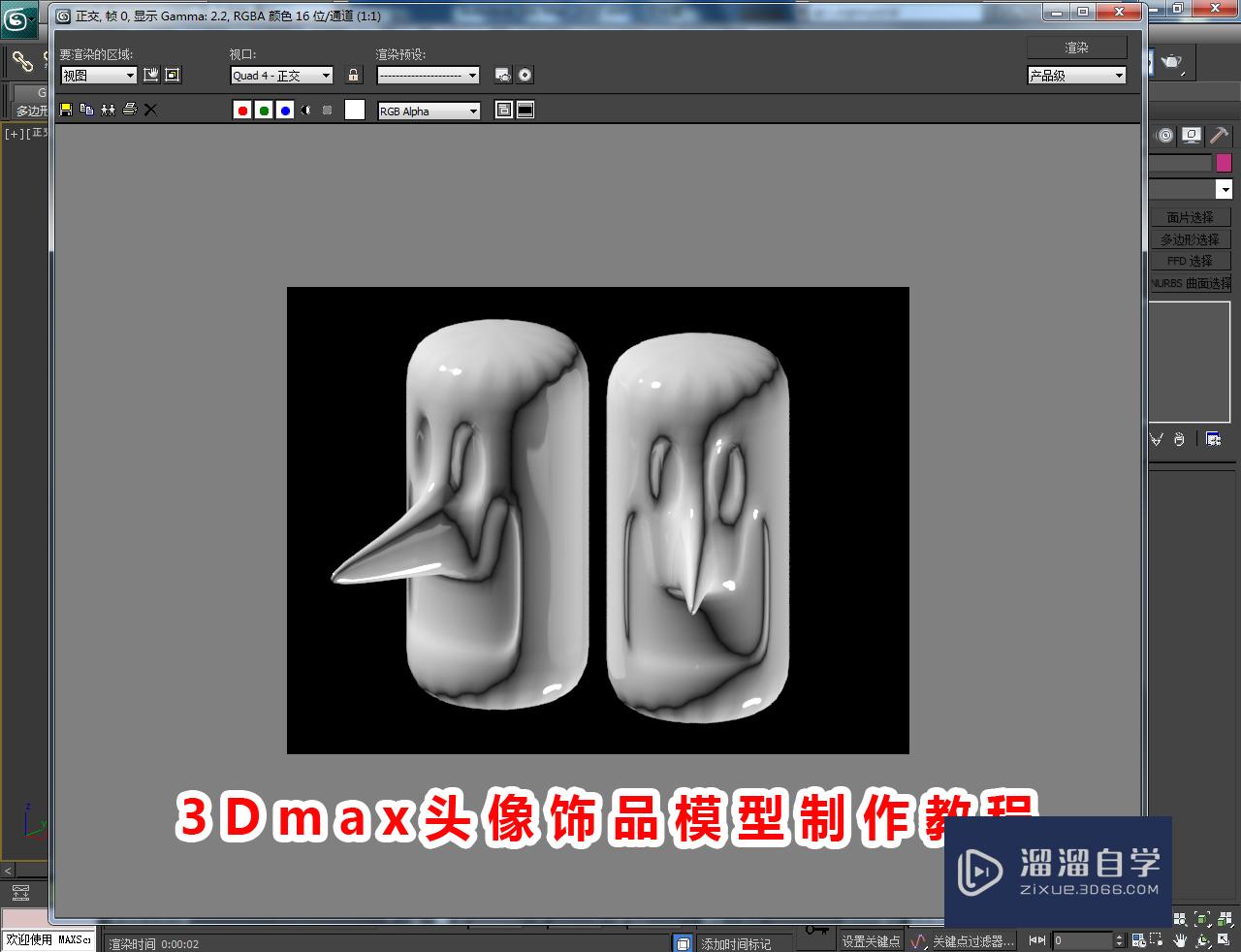
Task: Click the Auto Region Selected icon
Action: [173, 75]
